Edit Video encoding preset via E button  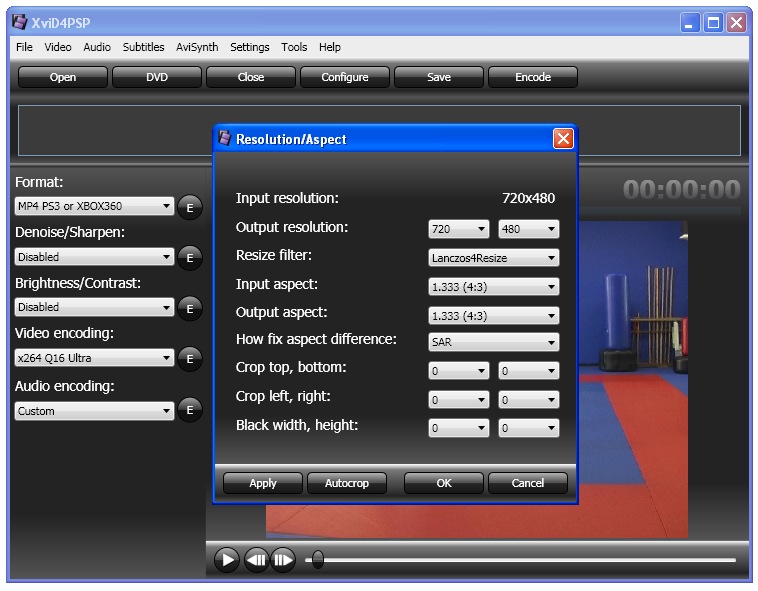pyautogui.click(x=190, y=359)
